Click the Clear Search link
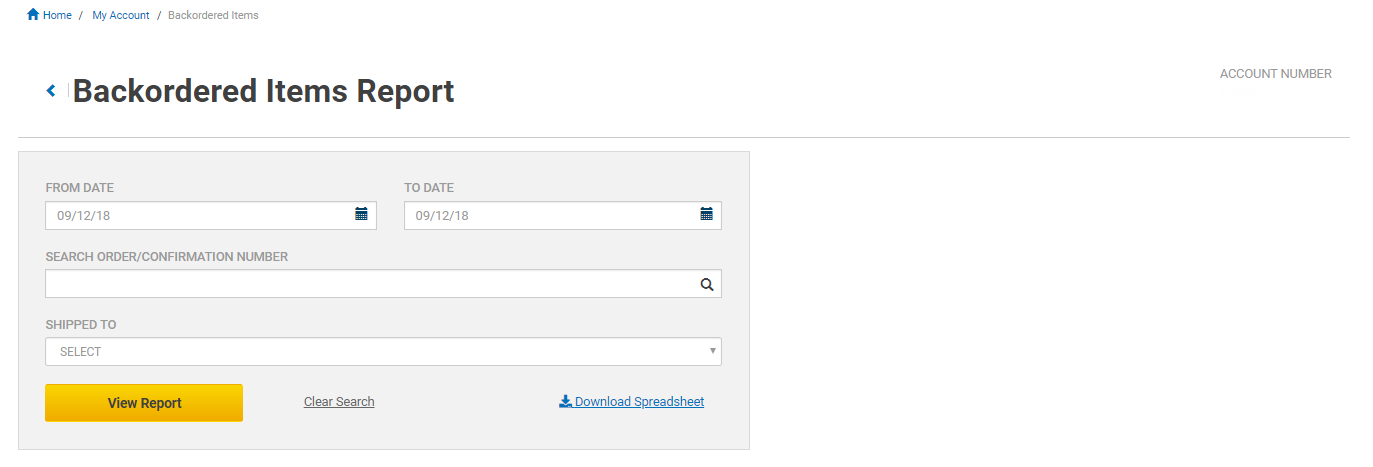Viewport: 1373px width, 467px height. 339,402
